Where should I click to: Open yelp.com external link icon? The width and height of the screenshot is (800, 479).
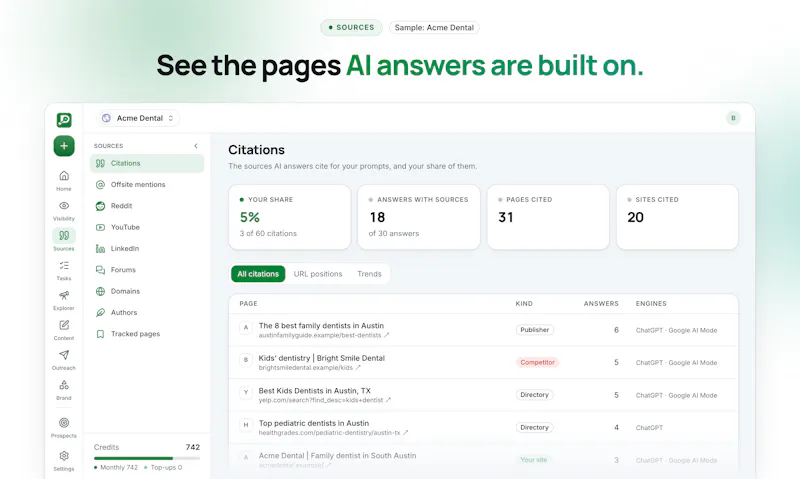tap(388, 400)
